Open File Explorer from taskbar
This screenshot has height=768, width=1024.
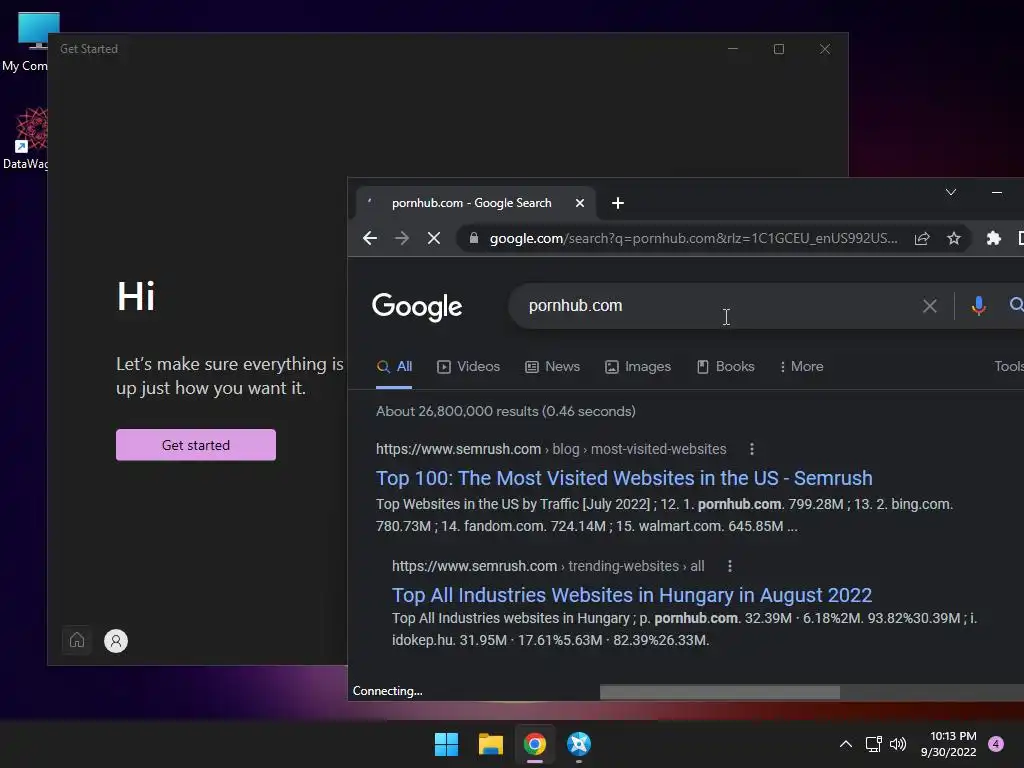tap(490, 744)
